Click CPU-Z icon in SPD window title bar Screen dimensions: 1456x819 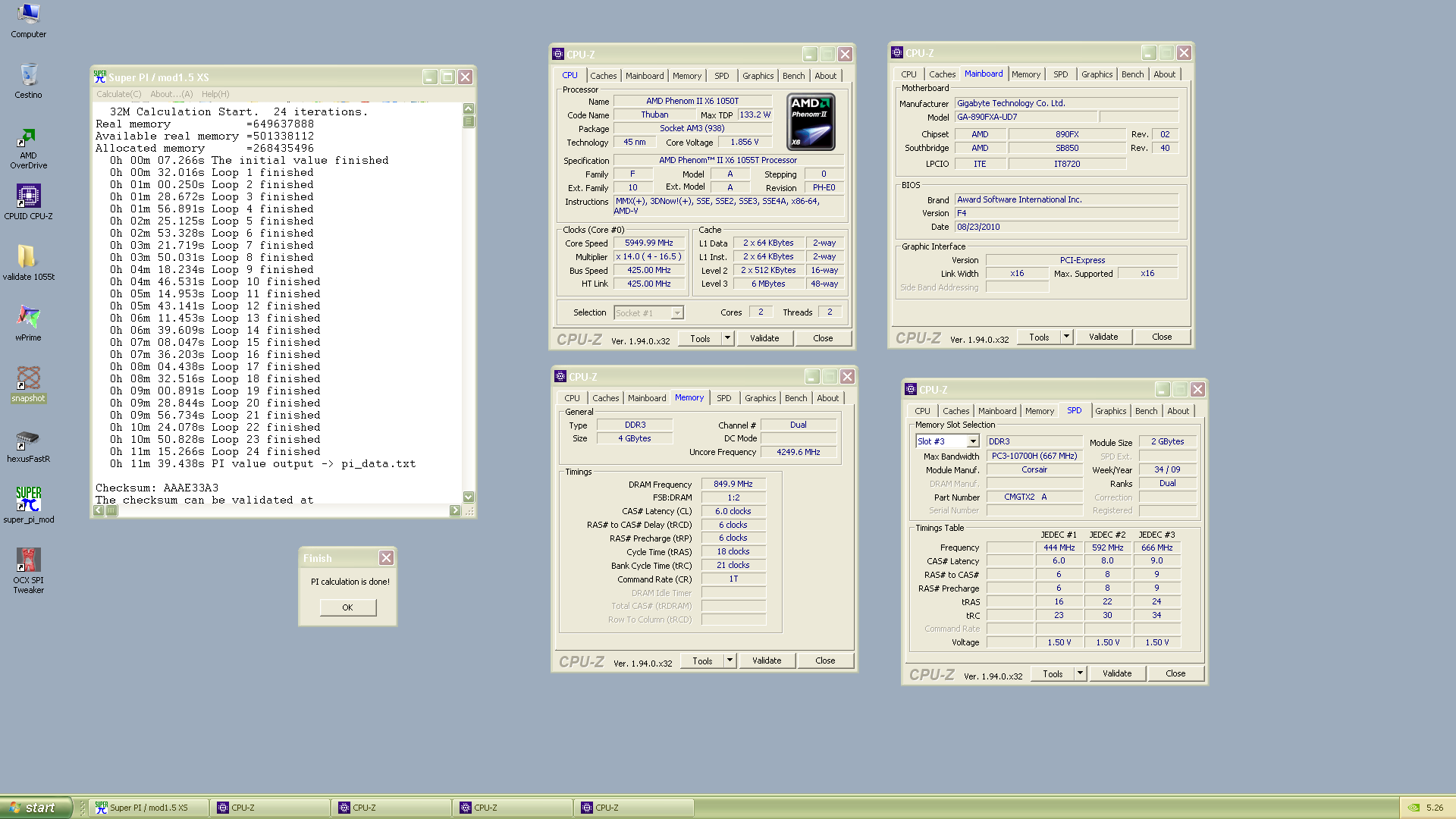point(911,389)
